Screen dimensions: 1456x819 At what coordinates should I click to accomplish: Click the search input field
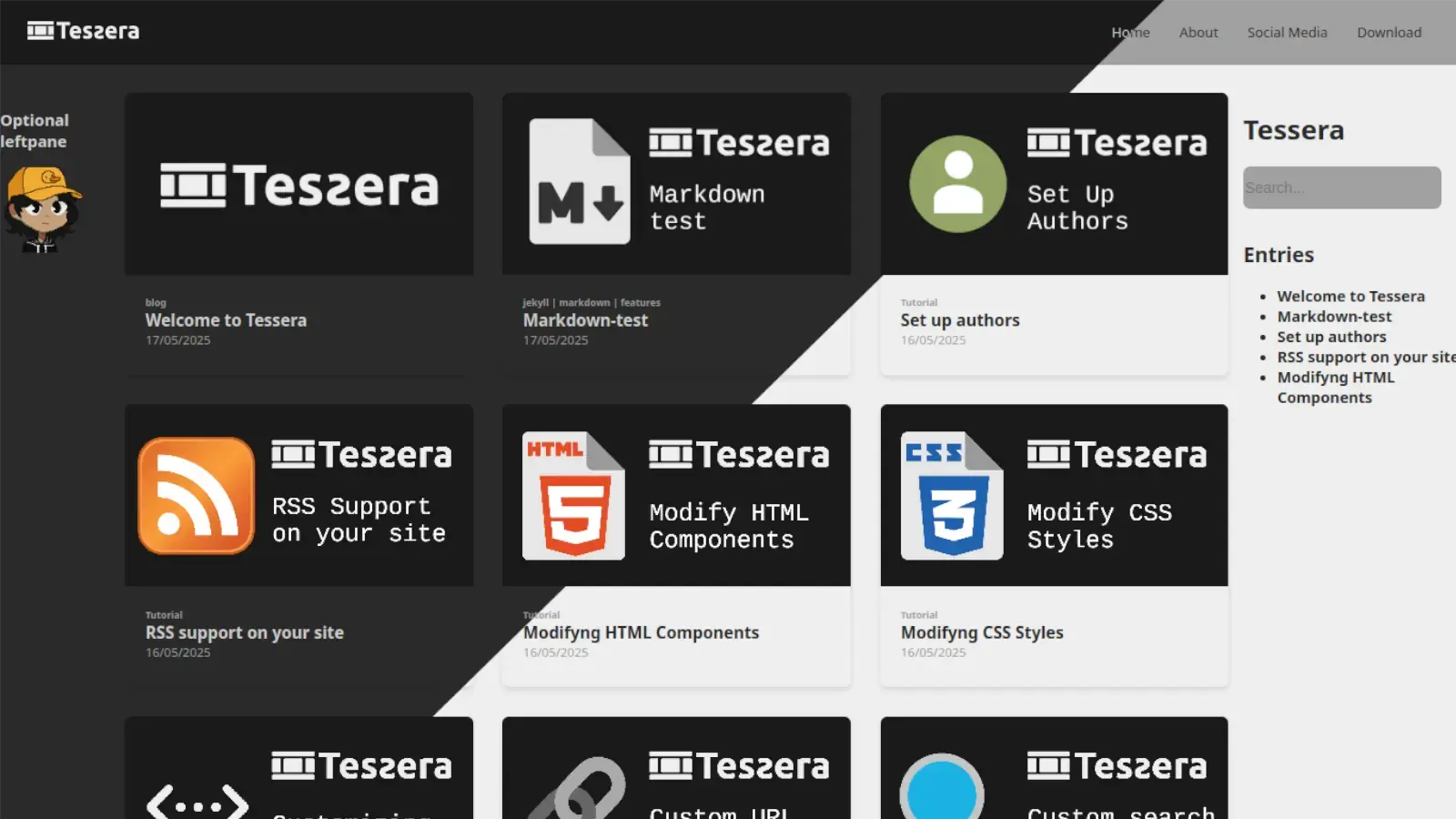tap(1341, 187)
